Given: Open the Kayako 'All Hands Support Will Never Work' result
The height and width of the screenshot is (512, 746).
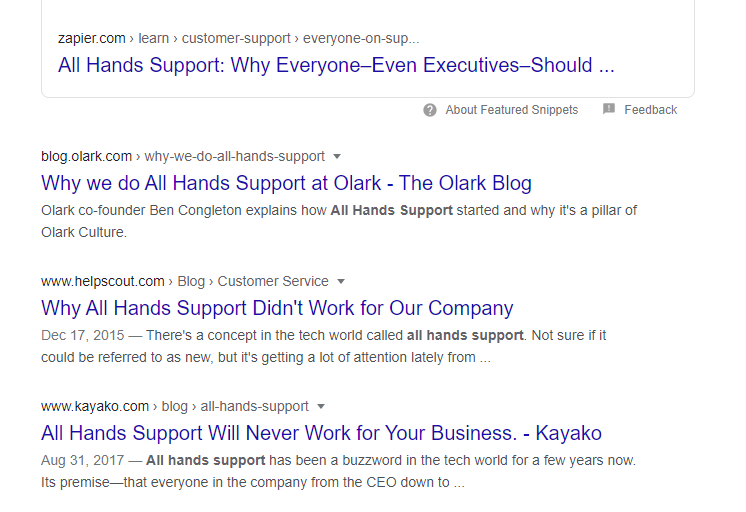Looking at the screenshot, I should pos(321,433).
